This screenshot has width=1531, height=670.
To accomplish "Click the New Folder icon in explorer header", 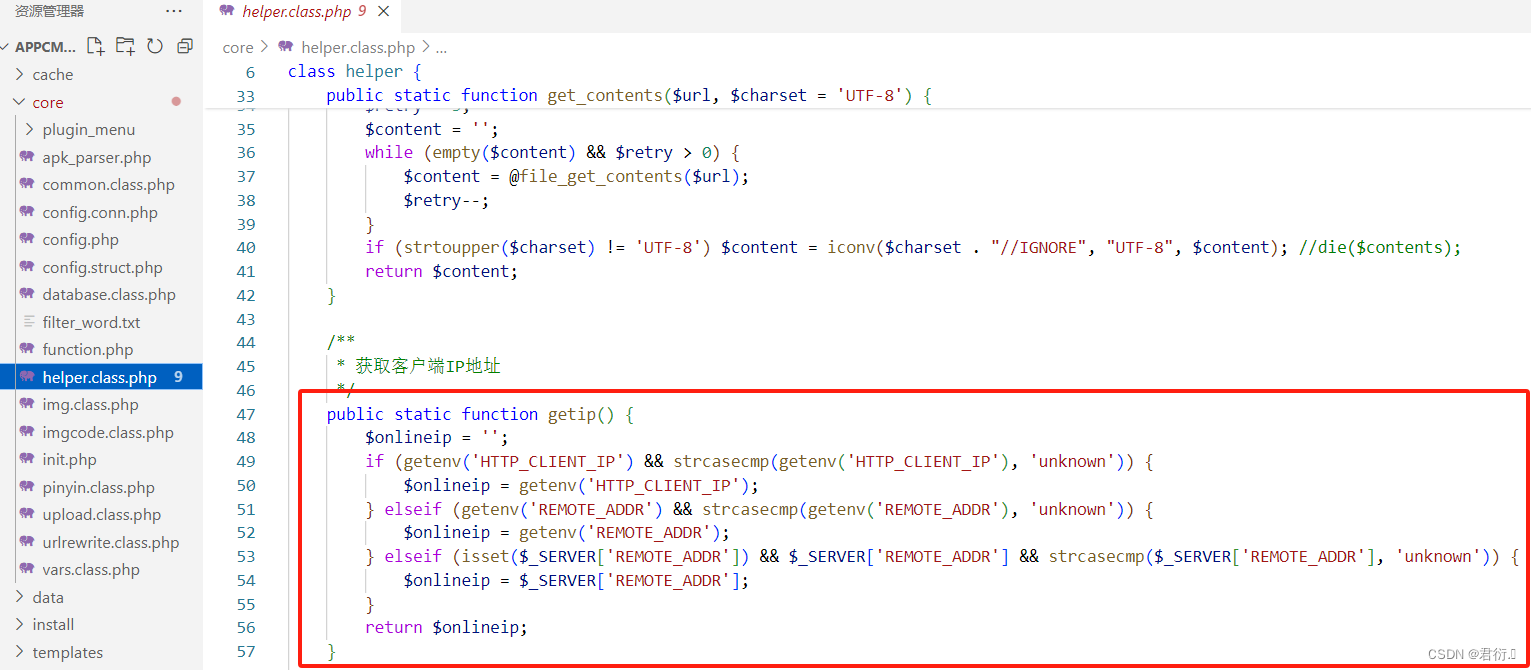I will (x=125, y=46).
